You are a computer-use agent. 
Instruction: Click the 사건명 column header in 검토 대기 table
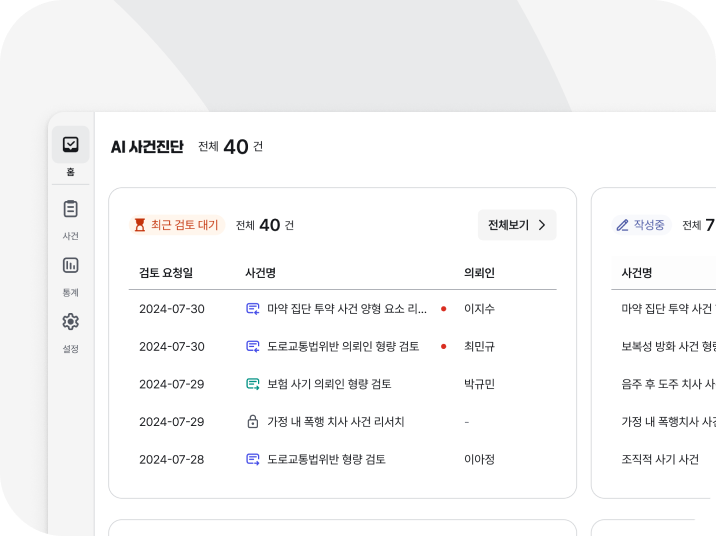pos(260,273)
